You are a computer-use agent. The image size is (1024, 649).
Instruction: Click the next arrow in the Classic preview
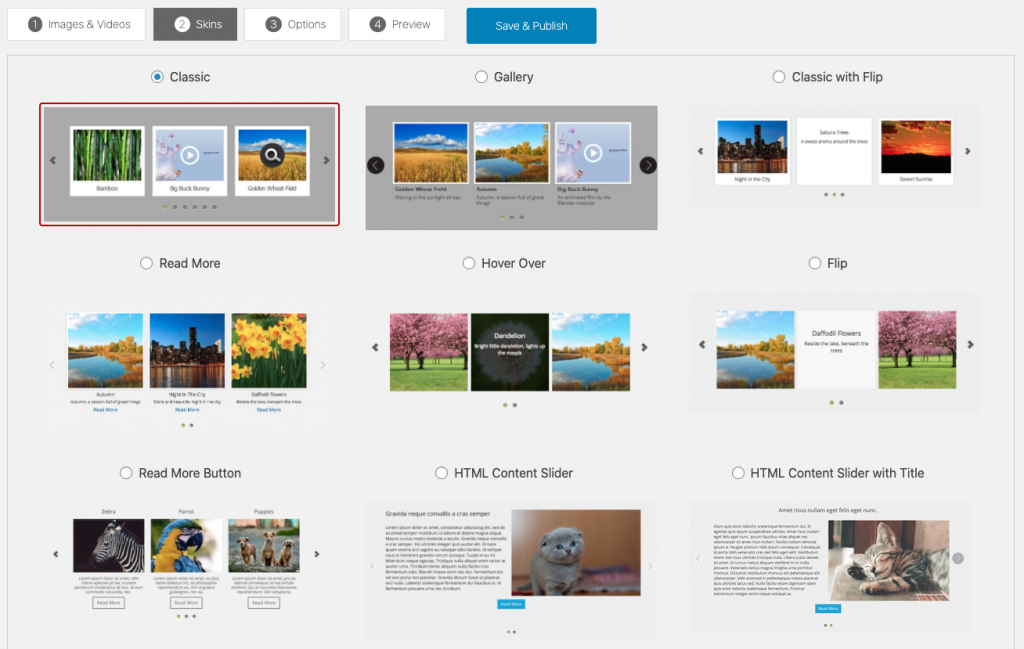327,160
